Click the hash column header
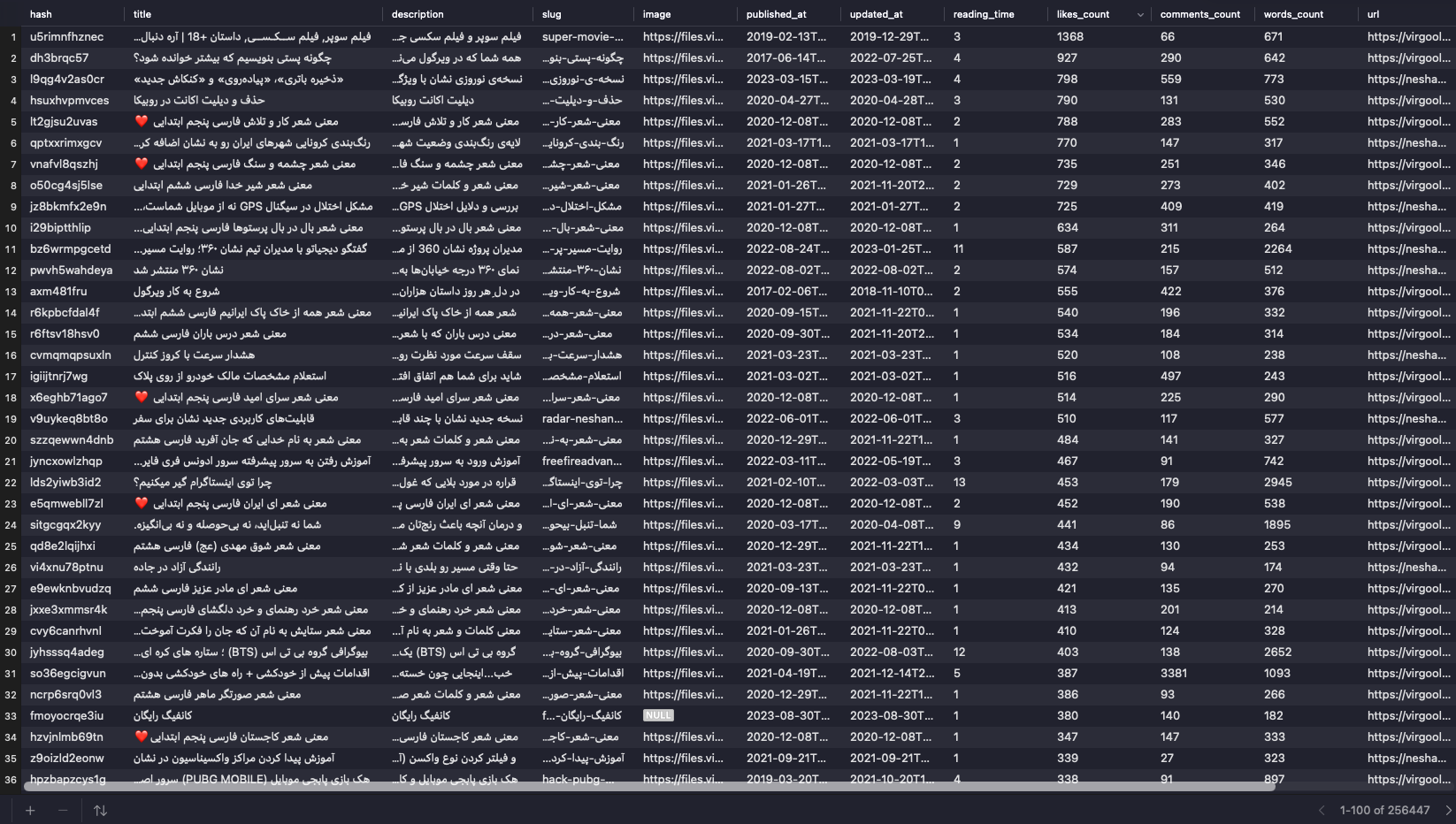The image size is (1456, 824). pyautogui.click(x=41, y=14)
